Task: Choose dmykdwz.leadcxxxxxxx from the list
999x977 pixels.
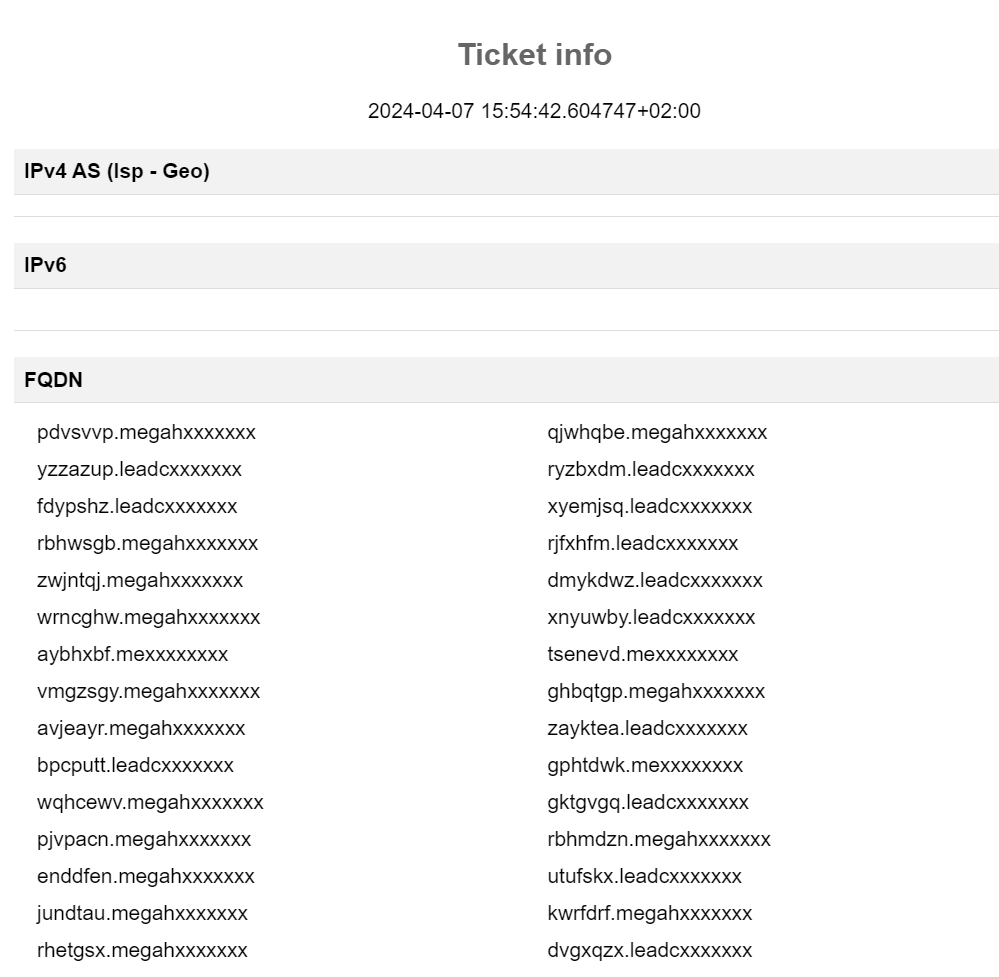Action: coord(654,581)
